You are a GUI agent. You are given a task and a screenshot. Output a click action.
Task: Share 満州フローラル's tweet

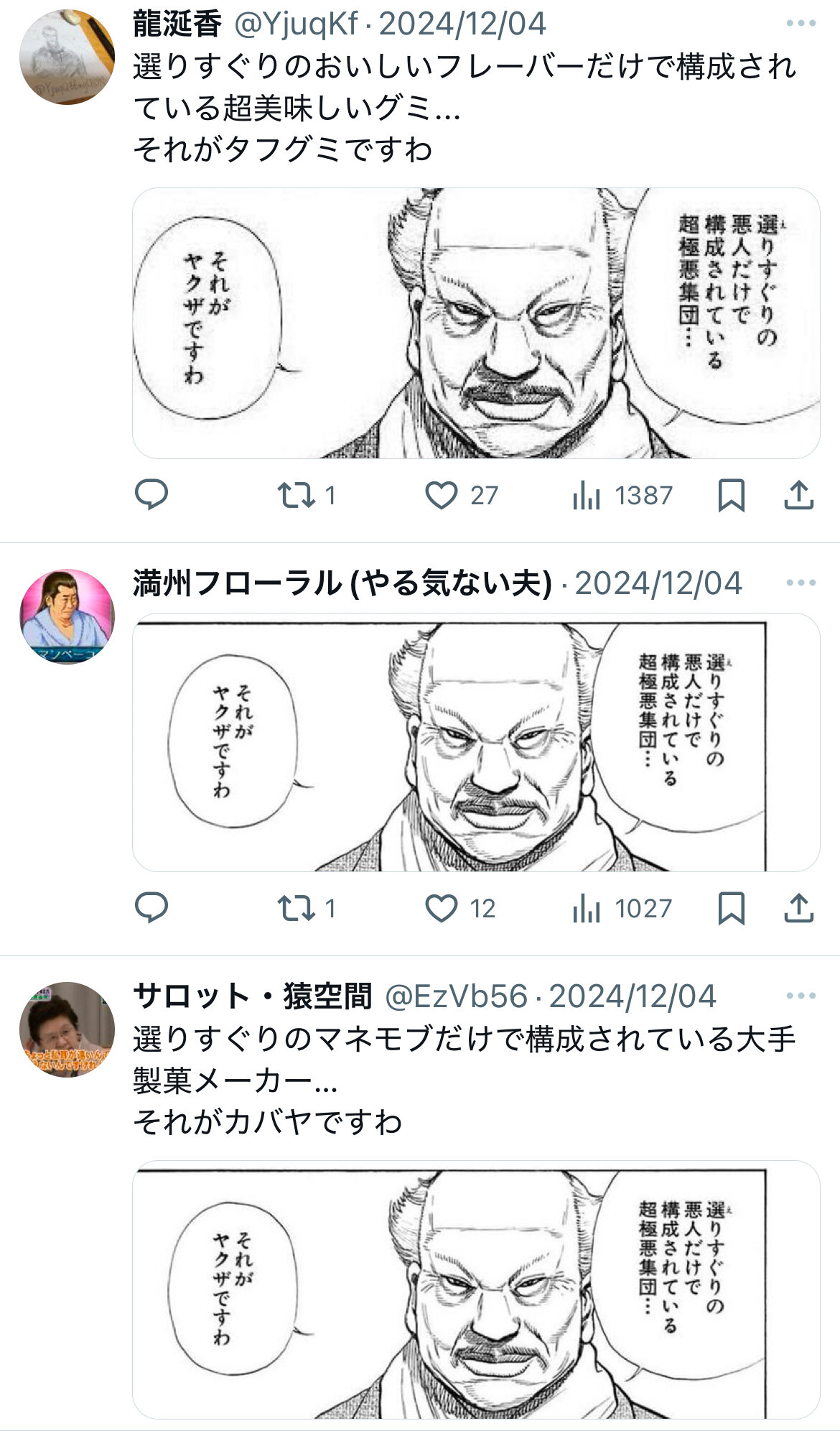(798, 908)
